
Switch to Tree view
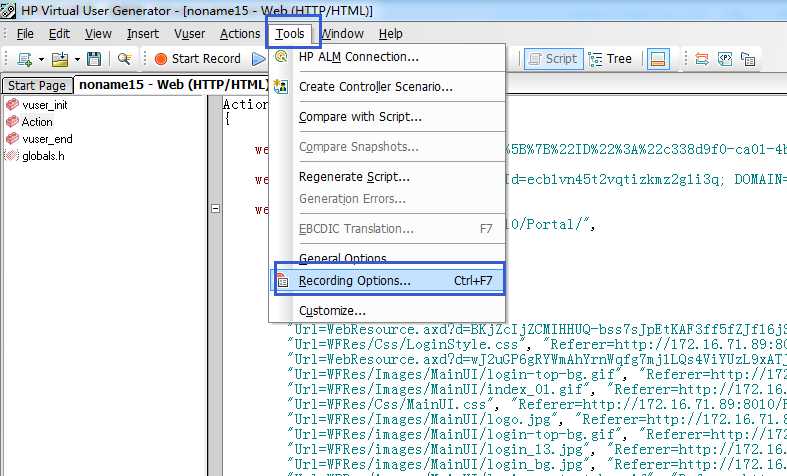[x=610, y=59]
